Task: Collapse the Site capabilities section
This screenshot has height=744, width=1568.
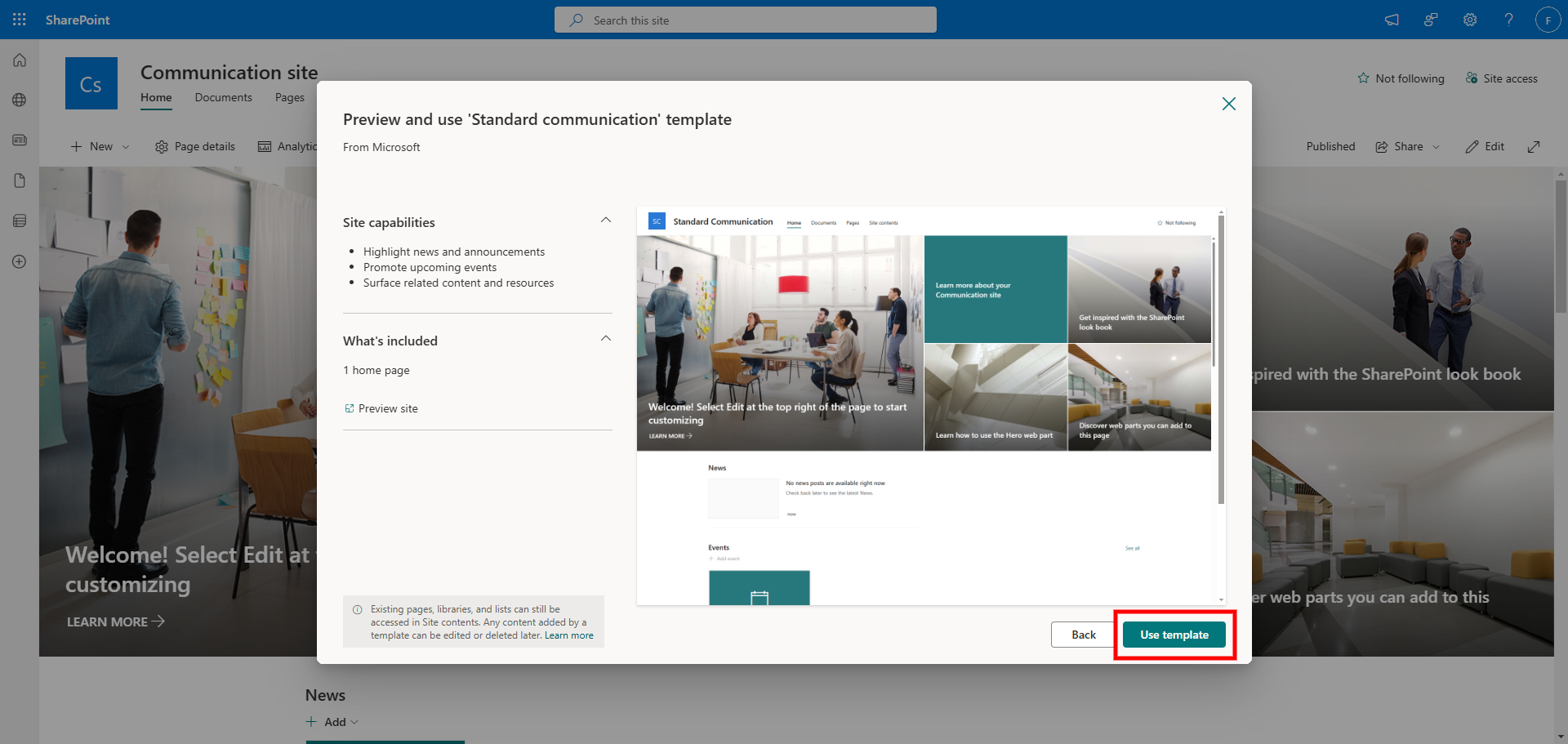Action: [x=606, y=221]
